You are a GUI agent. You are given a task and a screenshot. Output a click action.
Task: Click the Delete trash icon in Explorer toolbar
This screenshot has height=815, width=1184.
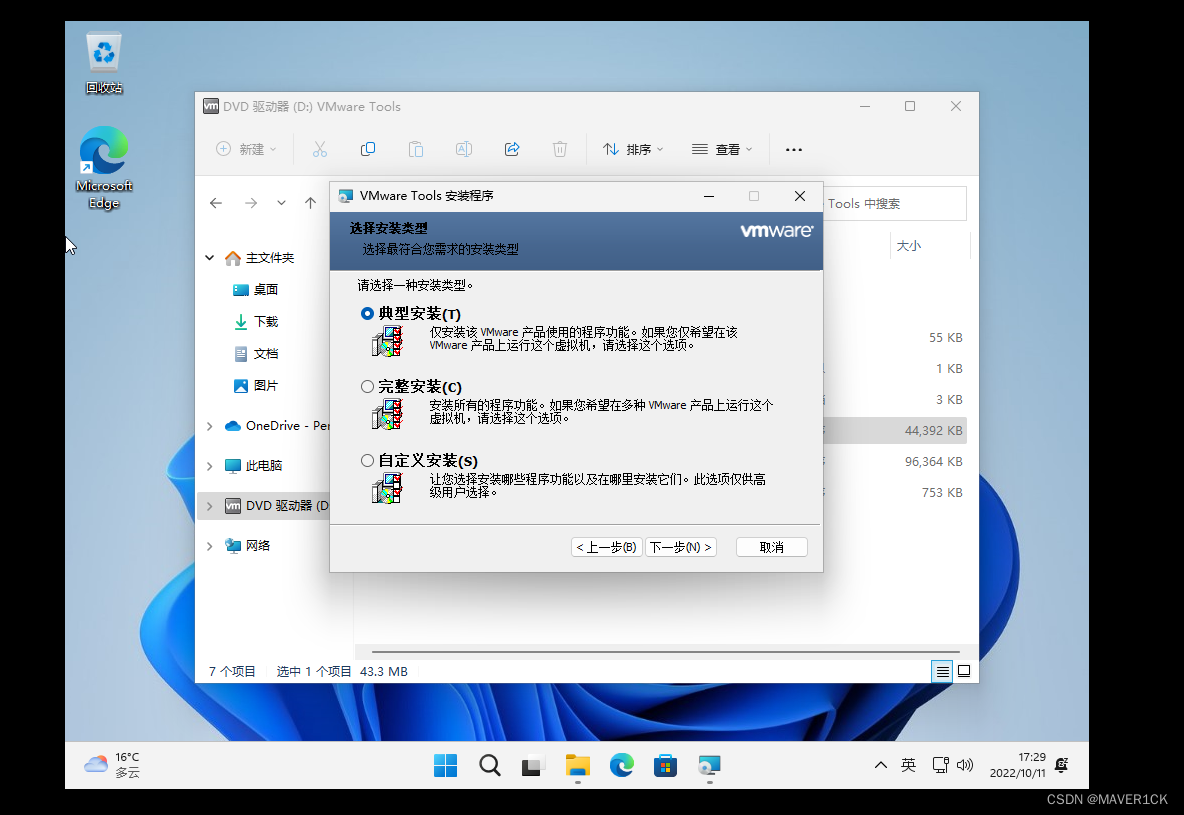(x=560, y=150)
